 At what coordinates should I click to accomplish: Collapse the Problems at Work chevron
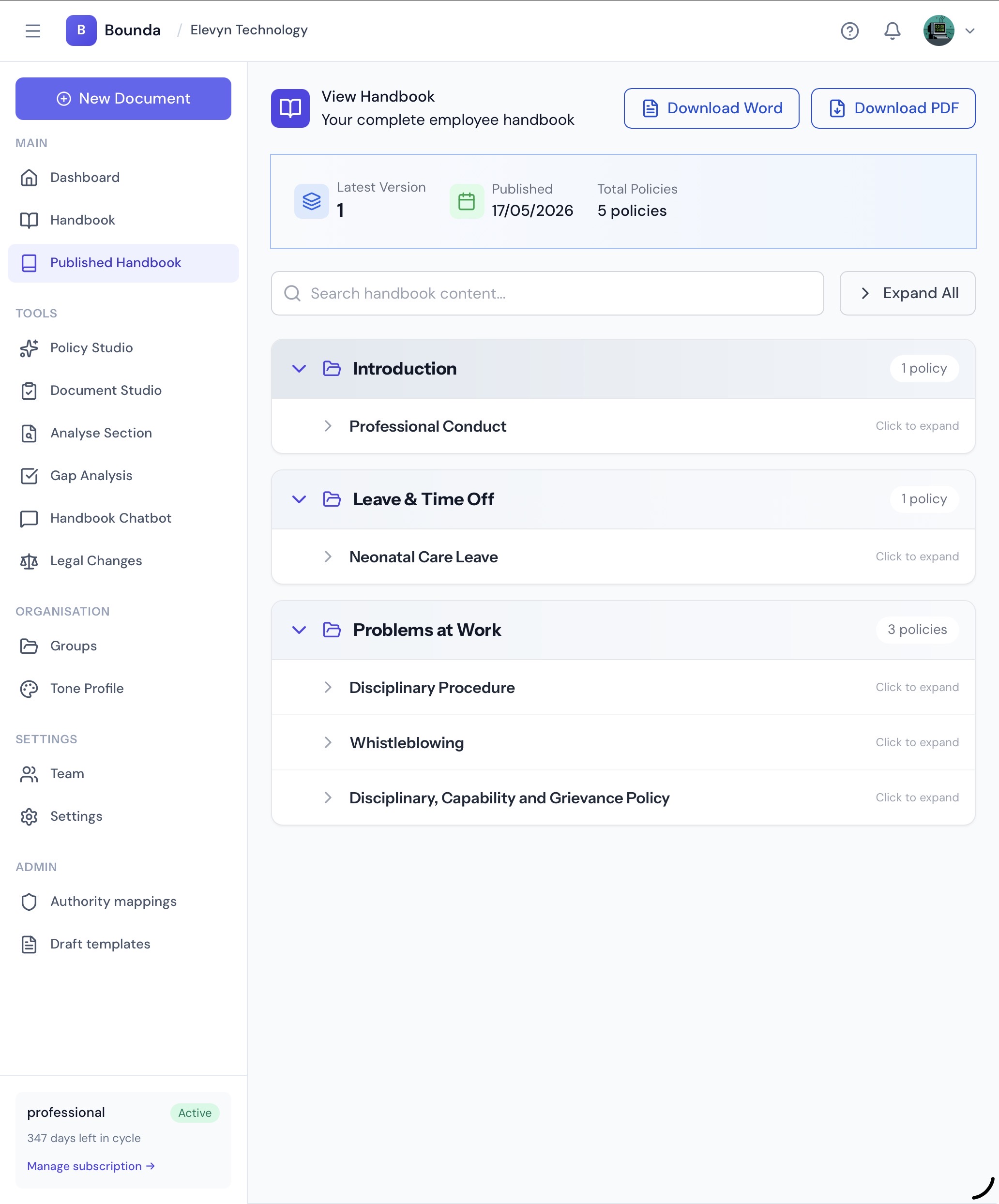(299, 630)
